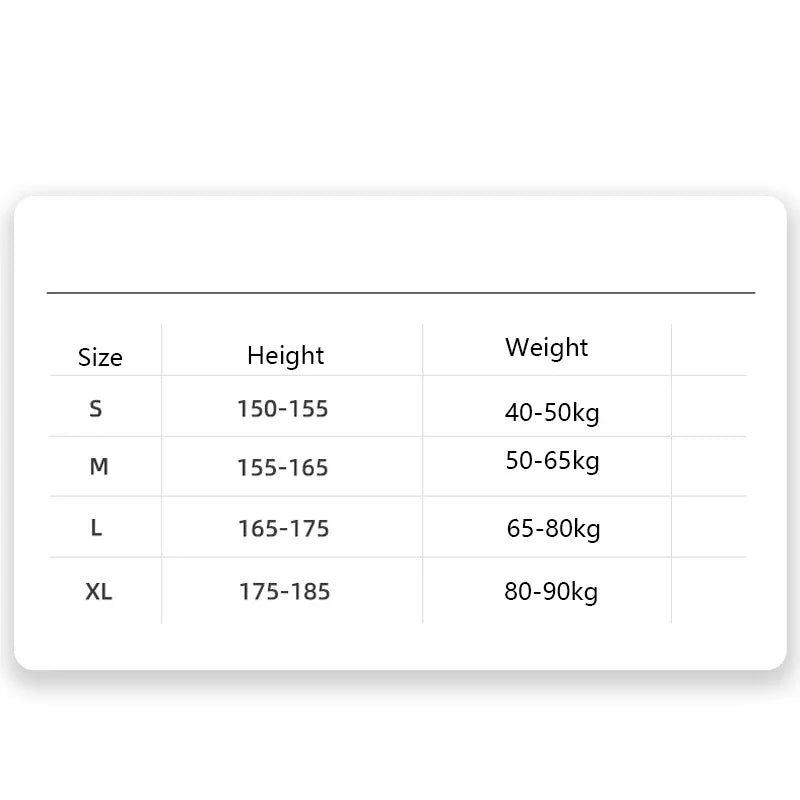Select the S size cell
800x800 pixels.
96,408
